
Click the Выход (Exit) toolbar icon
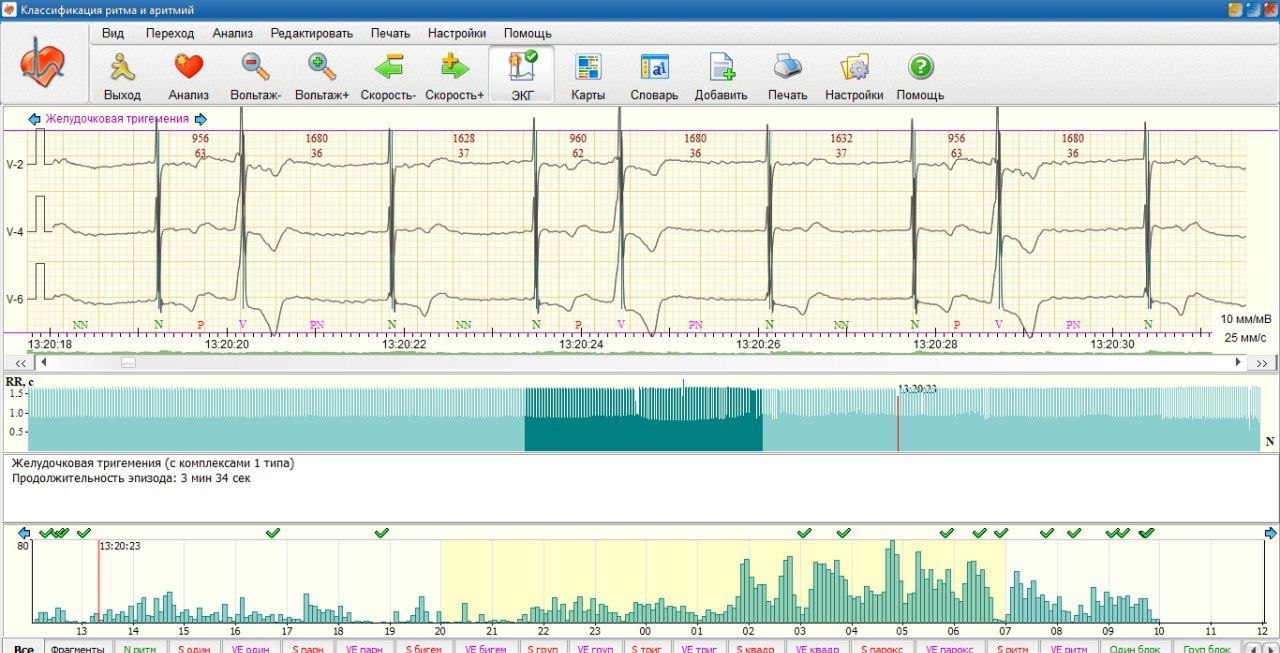click(122, 69)
